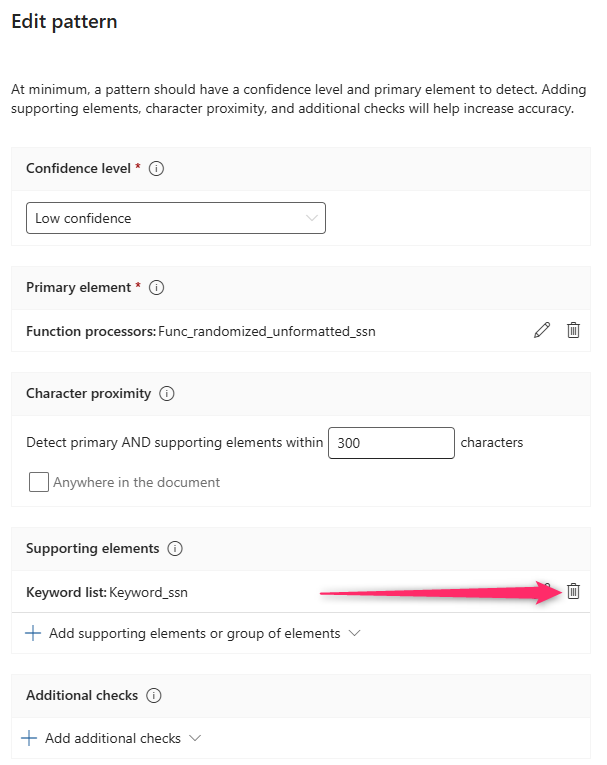
Task: Click the Add additional checks text
Action: [x=113, y=738]
